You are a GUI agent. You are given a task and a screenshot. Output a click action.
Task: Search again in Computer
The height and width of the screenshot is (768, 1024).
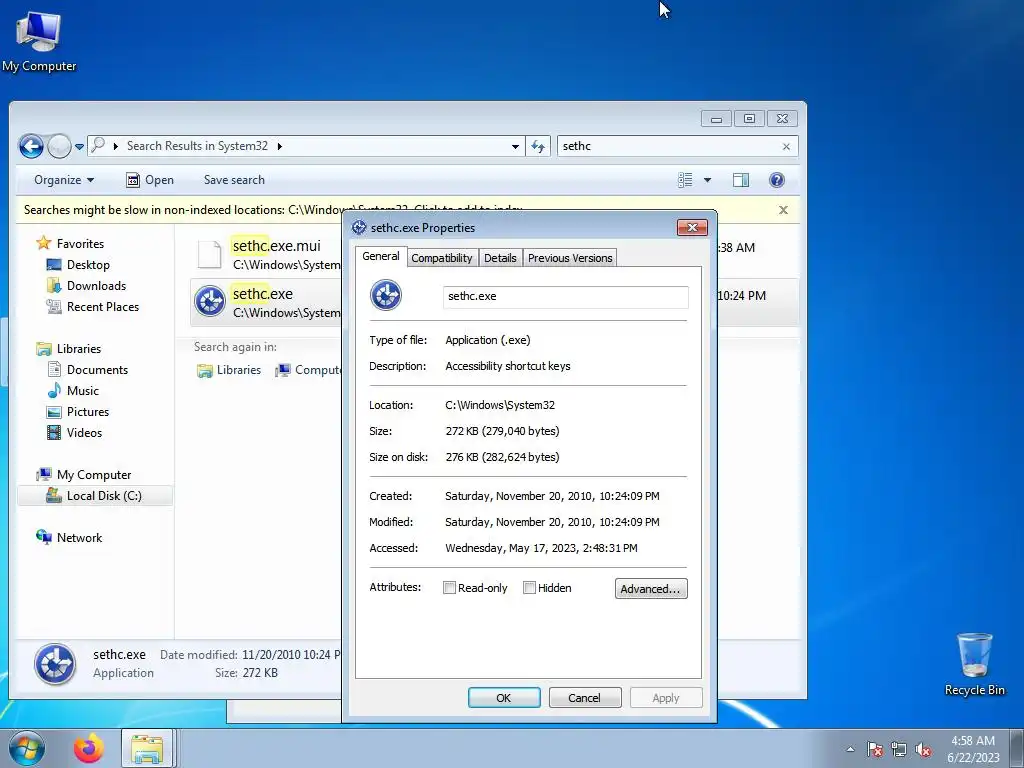[x=308, y=370]
